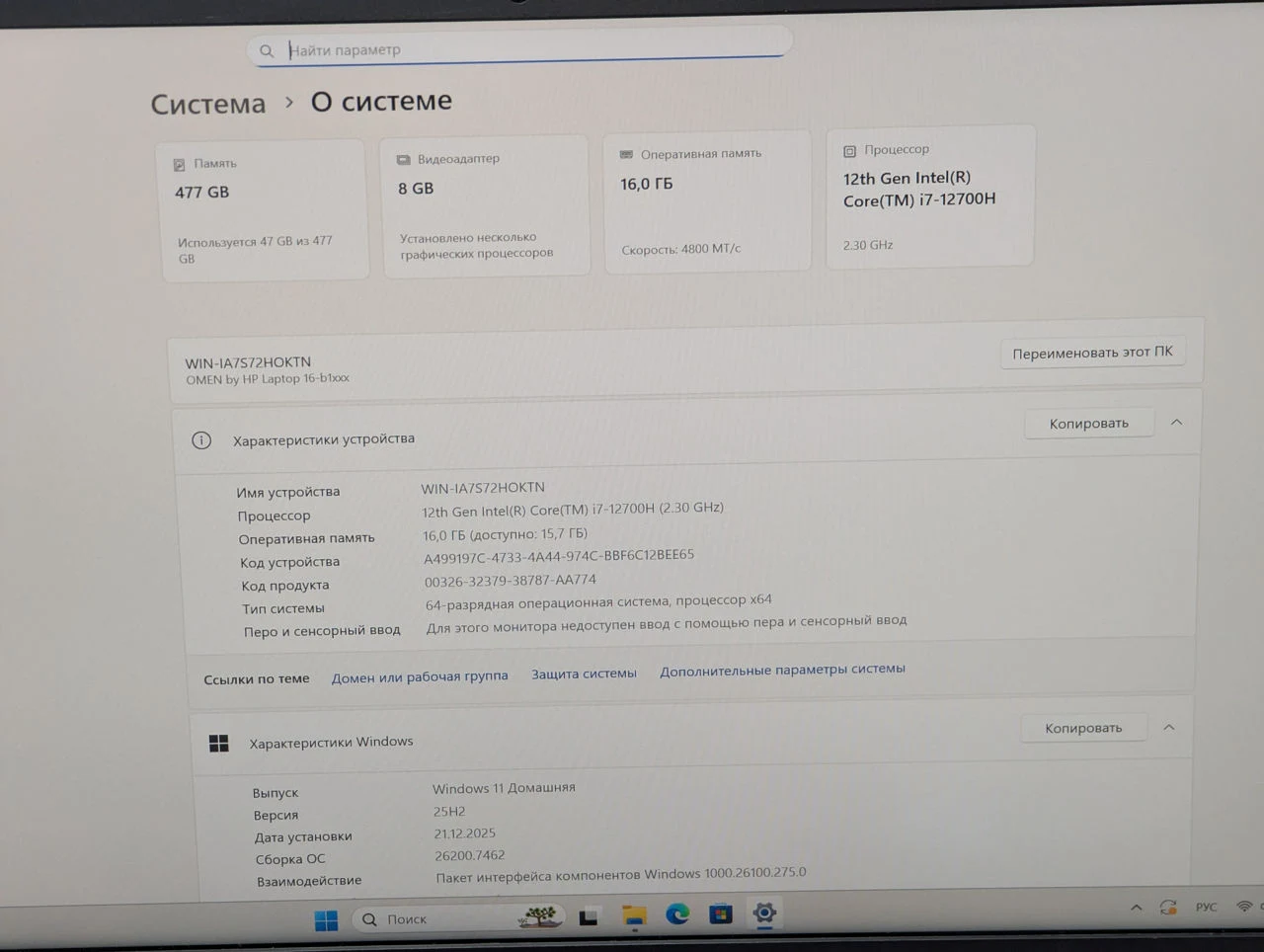Switch input language 'РУС' in tray
The image size is (1264, 952).
tap(1207, 907)
